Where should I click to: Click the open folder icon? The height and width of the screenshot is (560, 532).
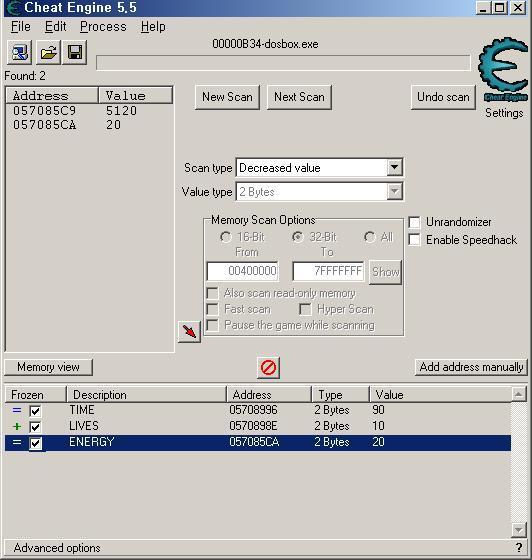click(48, 53)
